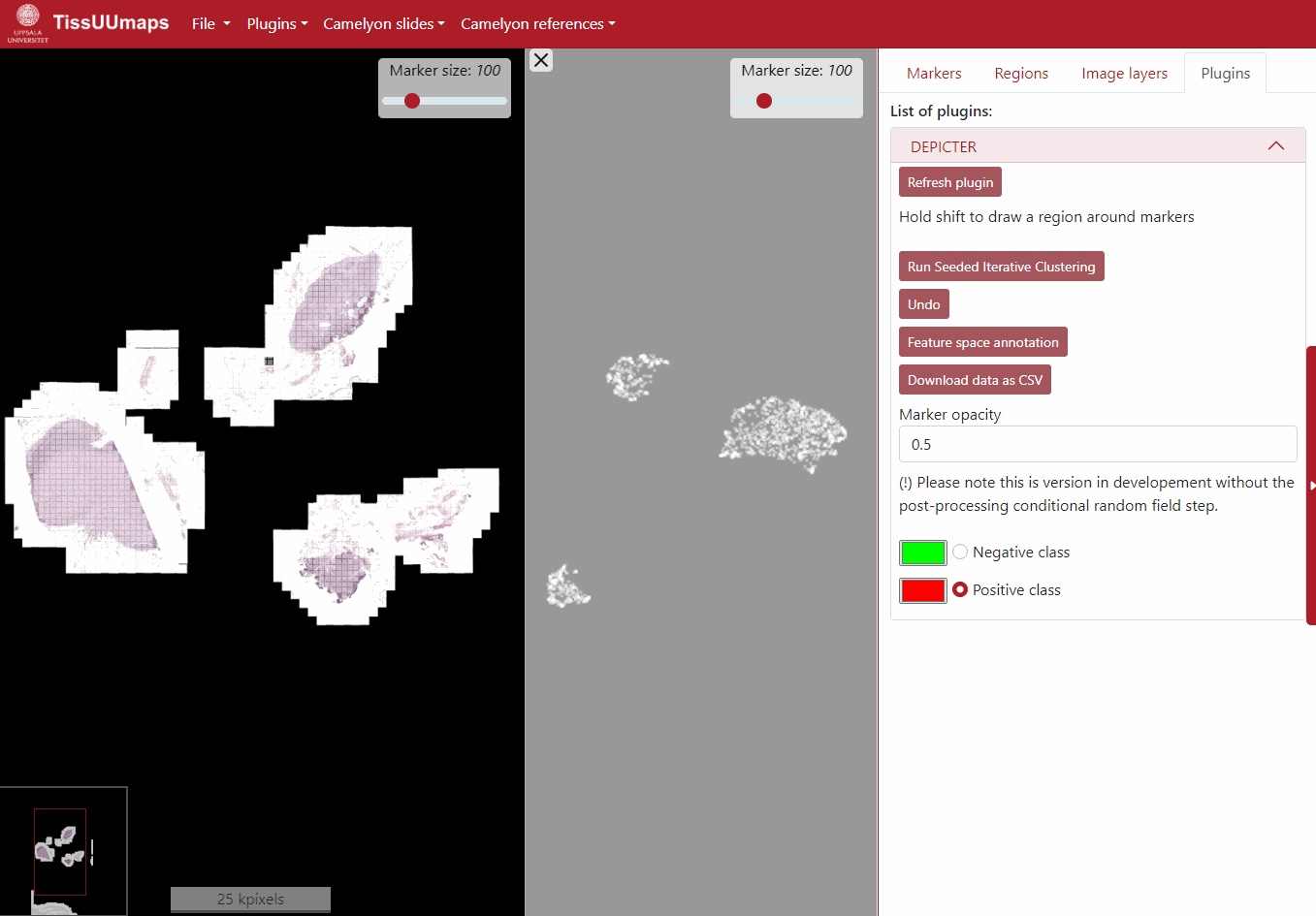The width and height of the screenshot is (1316, 916).
Task: Collapse the DEPICTER plugin chevron
Action: [1275, 146]
